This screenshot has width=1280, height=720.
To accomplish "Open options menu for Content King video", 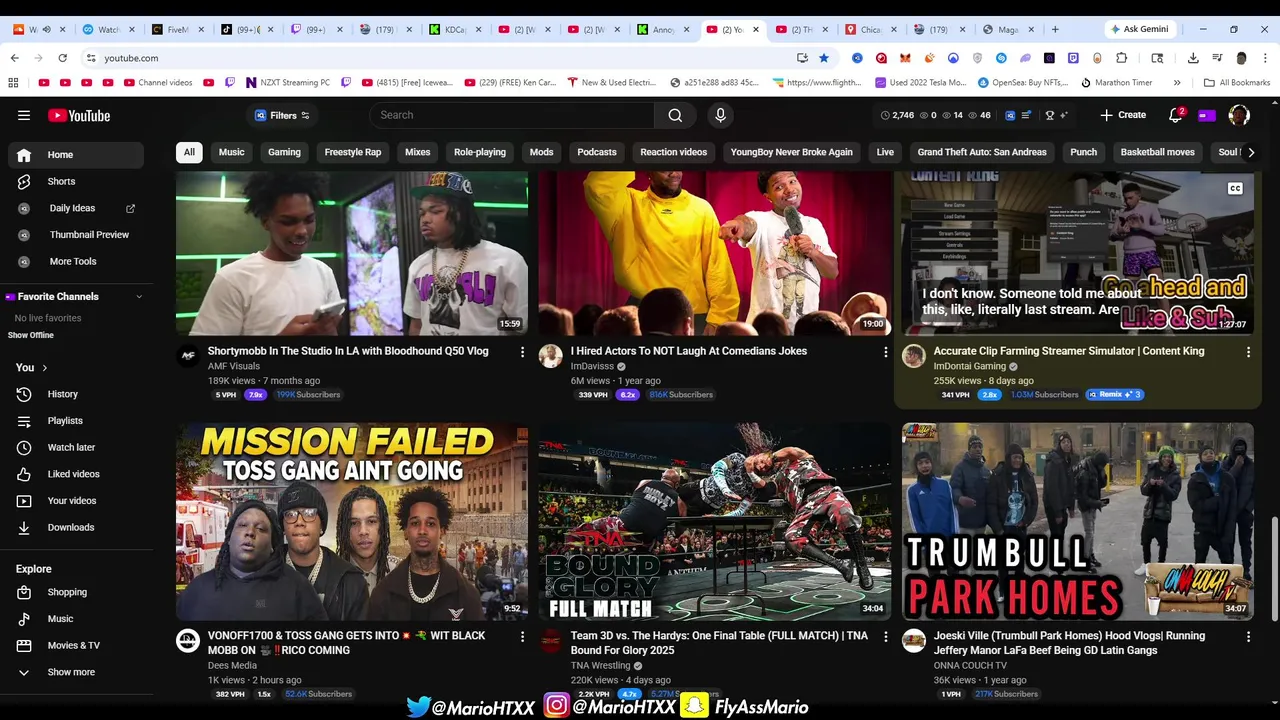I will 1248,352.
